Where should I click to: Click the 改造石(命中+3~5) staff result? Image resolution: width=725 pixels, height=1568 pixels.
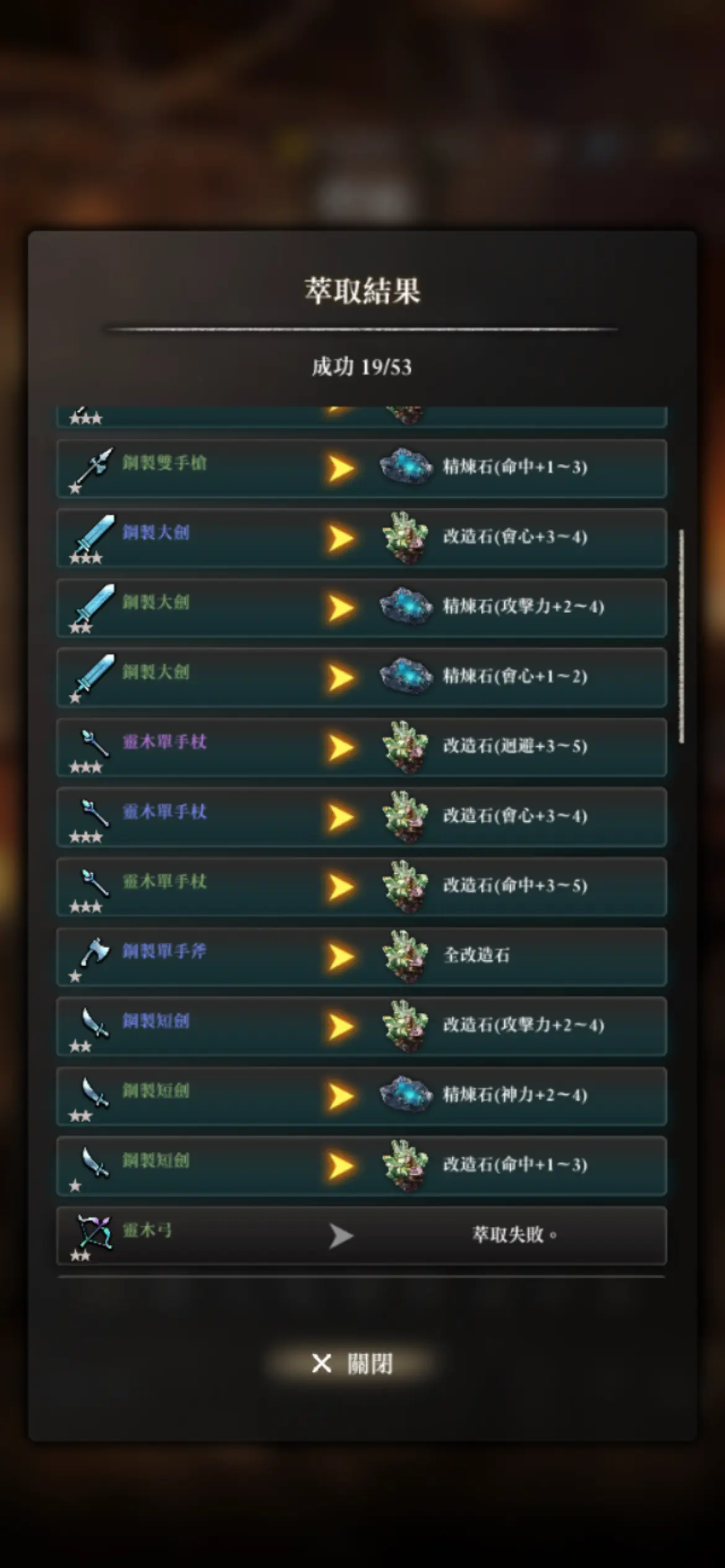[515, 886]
